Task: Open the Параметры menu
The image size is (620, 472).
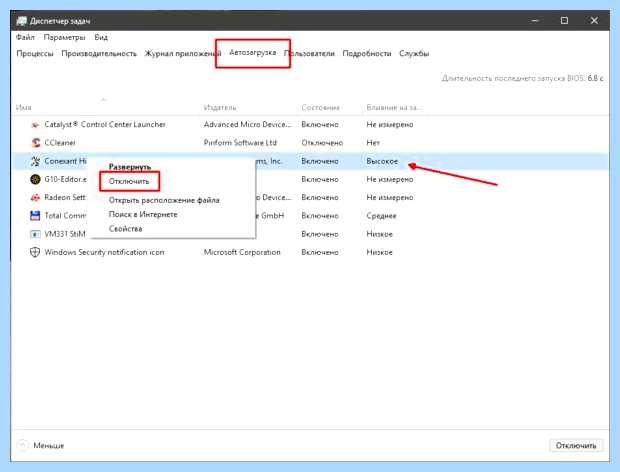Action: (64, 37)
